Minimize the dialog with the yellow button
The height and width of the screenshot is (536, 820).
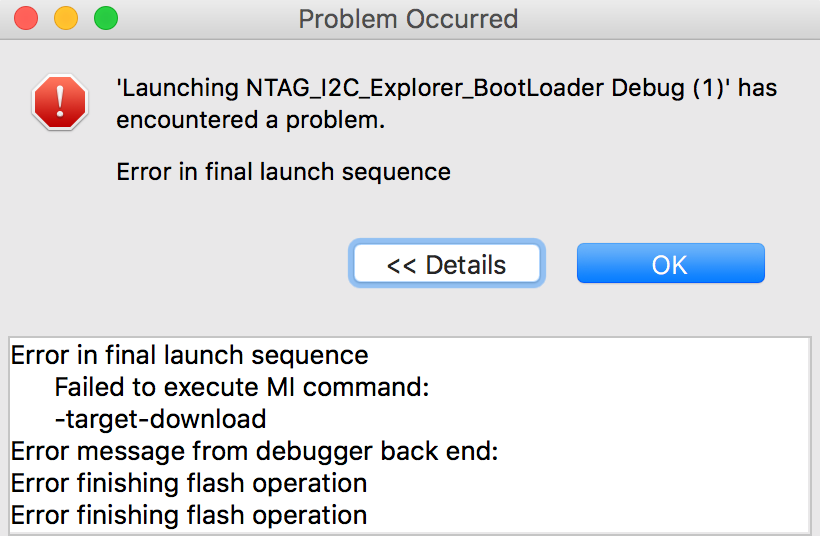(66, 18)
